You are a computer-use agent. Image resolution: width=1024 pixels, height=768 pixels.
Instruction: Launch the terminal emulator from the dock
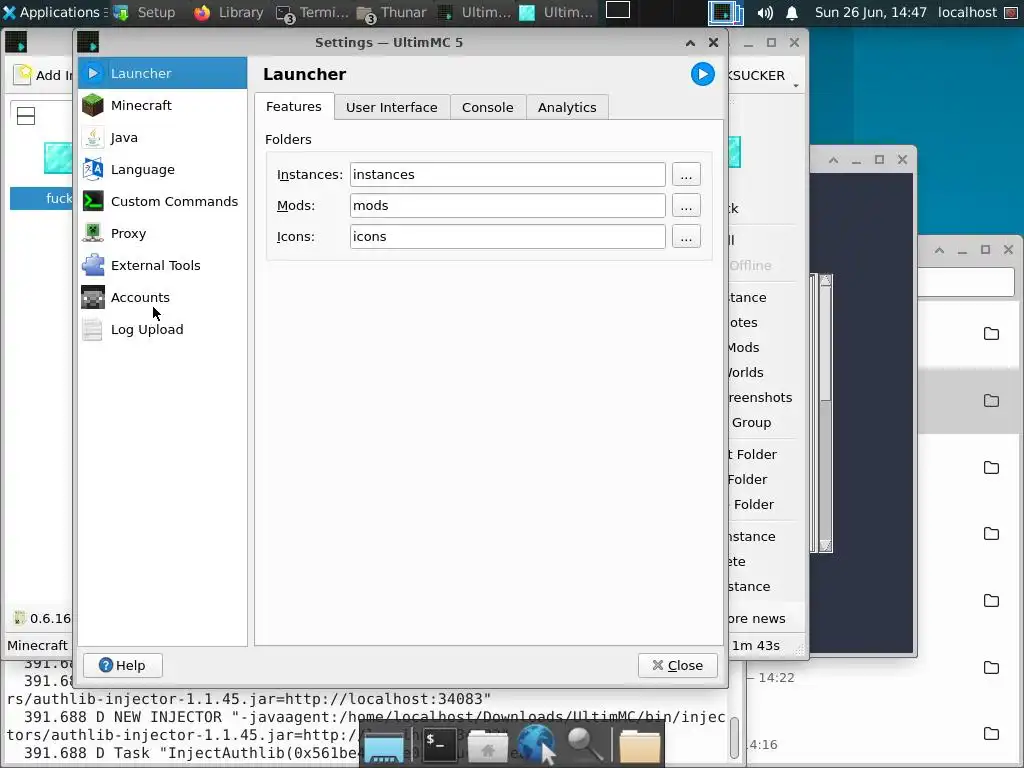(439, 744)
